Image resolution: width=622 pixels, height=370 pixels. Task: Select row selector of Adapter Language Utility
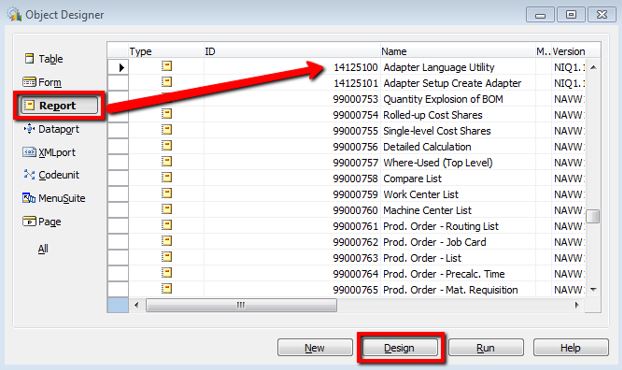pyautogui.click(x=118, y=67)
